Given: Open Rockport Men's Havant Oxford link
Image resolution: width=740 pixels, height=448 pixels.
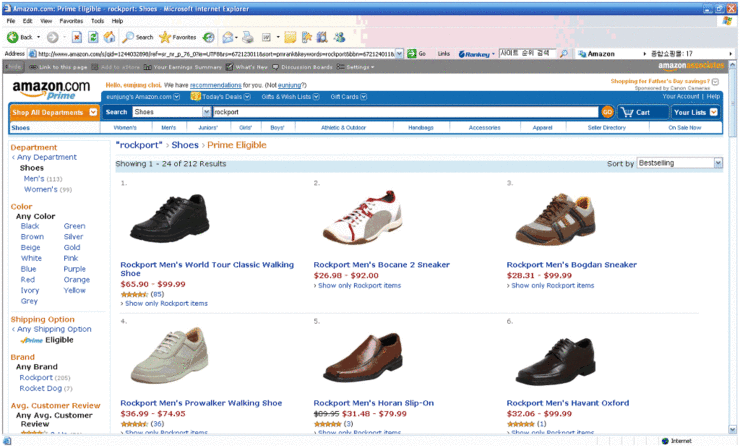Looking at the screenshot, I should (x=568, y=403).
